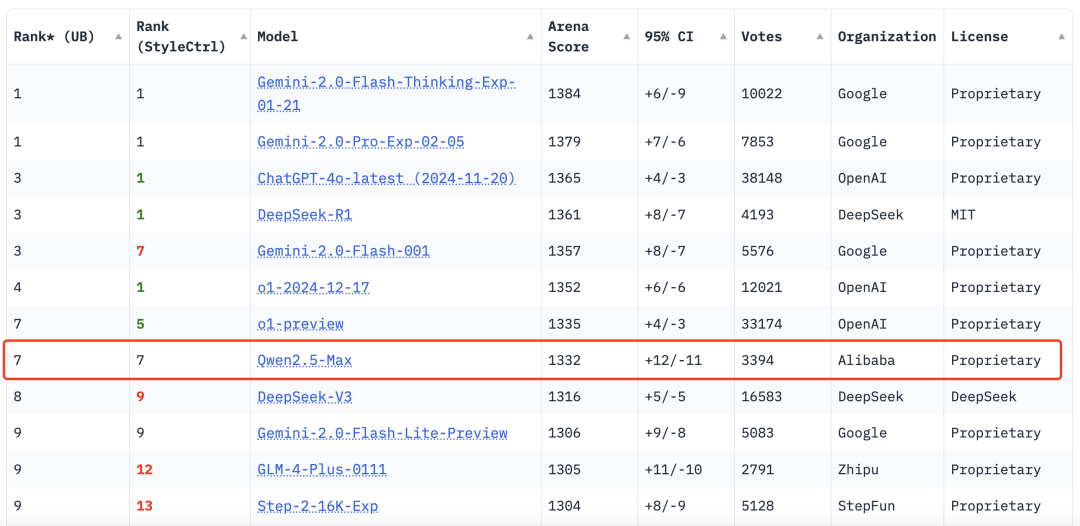
Task: Click the votes value 3394
Action: tap(758, 360)
